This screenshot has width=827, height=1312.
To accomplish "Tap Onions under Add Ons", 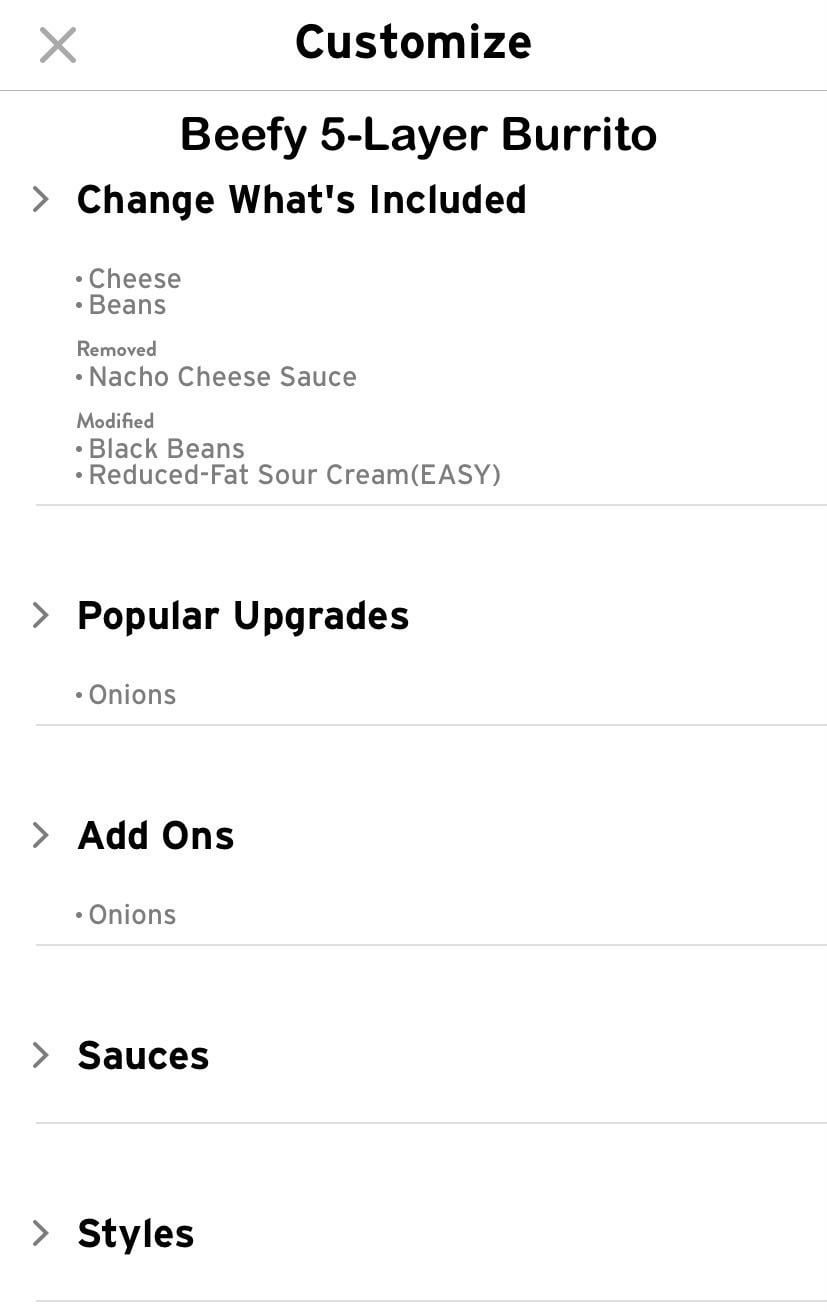I will [132, 915].
